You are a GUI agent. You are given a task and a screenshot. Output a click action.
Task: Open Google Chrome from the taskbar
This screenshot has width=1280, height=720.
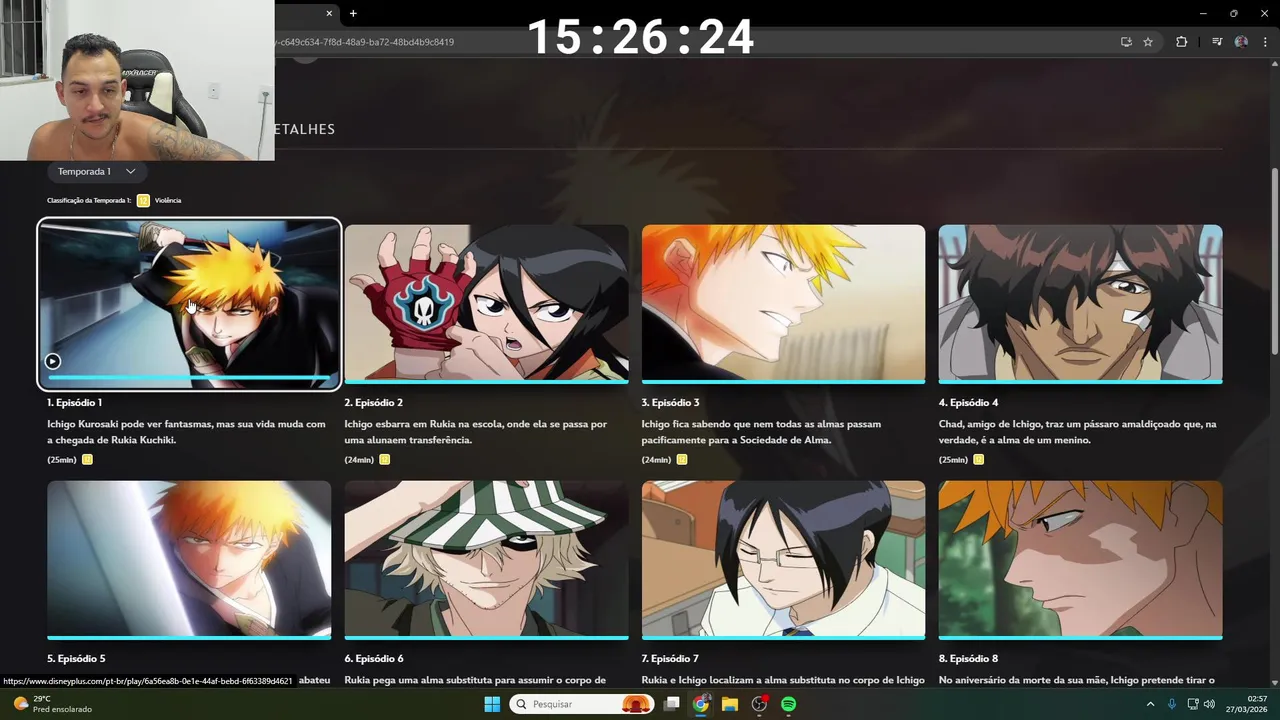(701, 704)
